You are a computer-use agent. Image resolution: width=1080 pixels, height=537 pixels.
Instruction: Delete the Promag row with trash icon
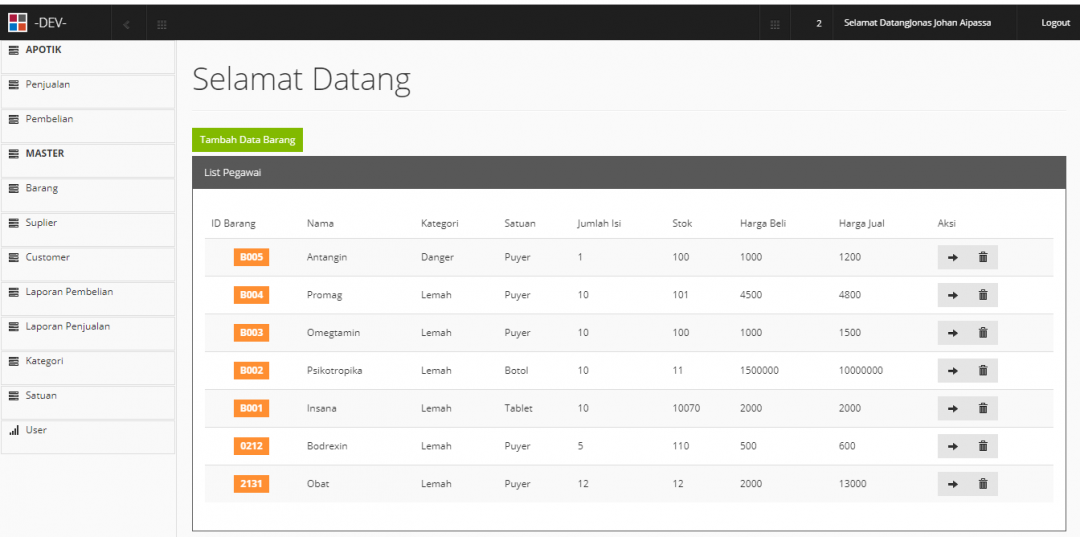coord(983,295)
